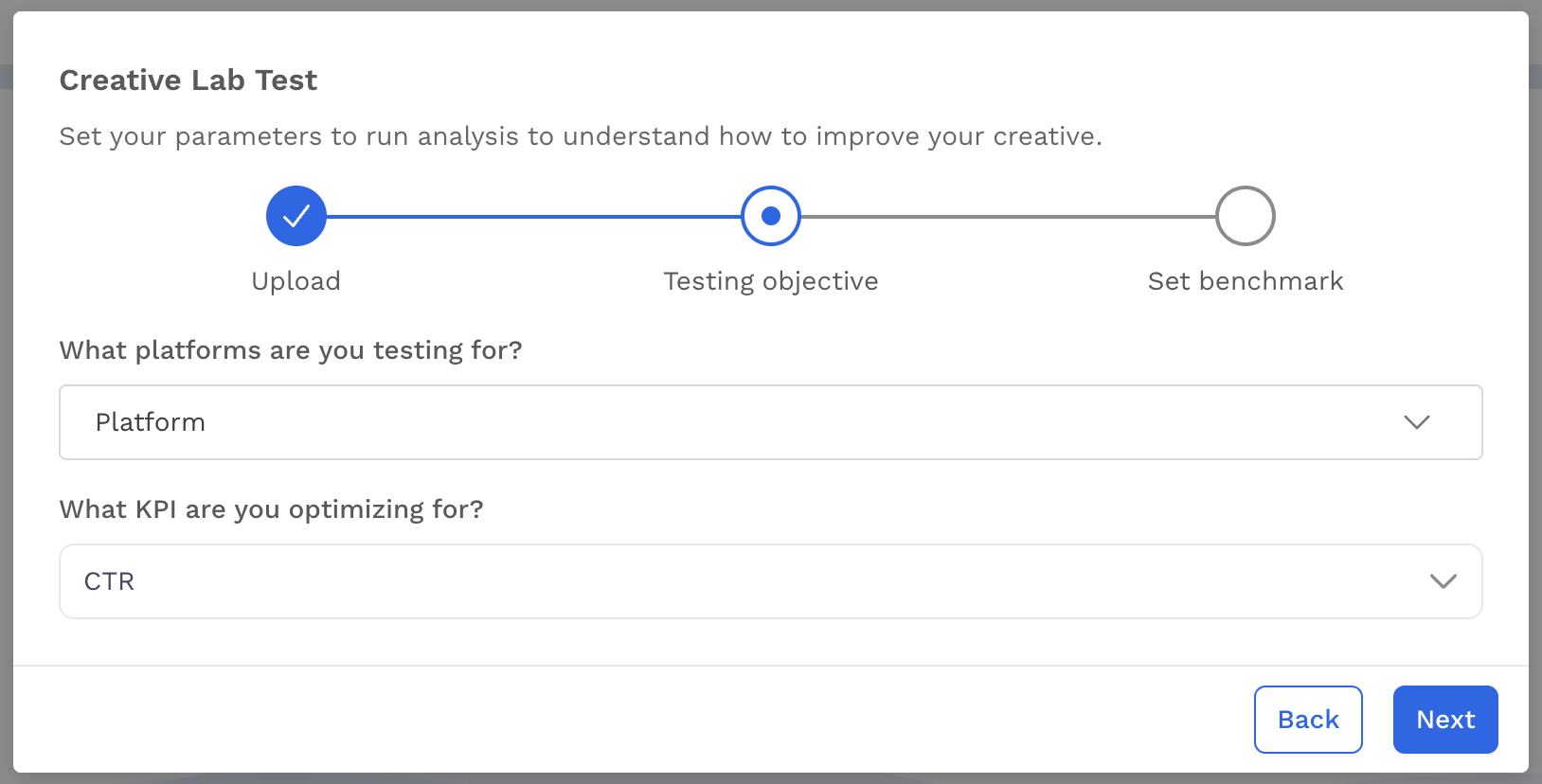Click the 'What KPI are you optimizing for?' label
Screen dimensions: 1542x784
point(272,509)
